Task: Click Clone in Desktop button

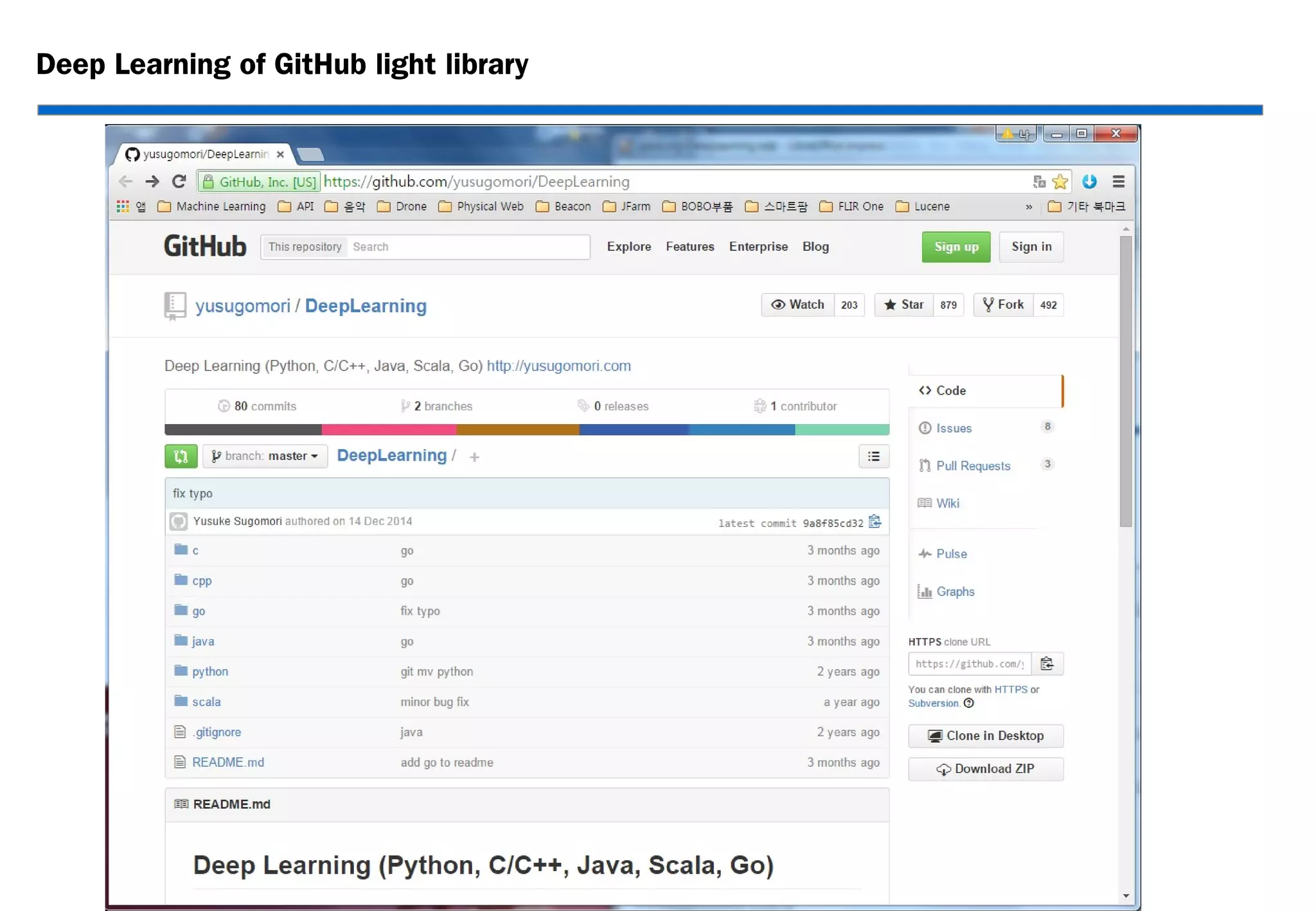Action: 986,736
